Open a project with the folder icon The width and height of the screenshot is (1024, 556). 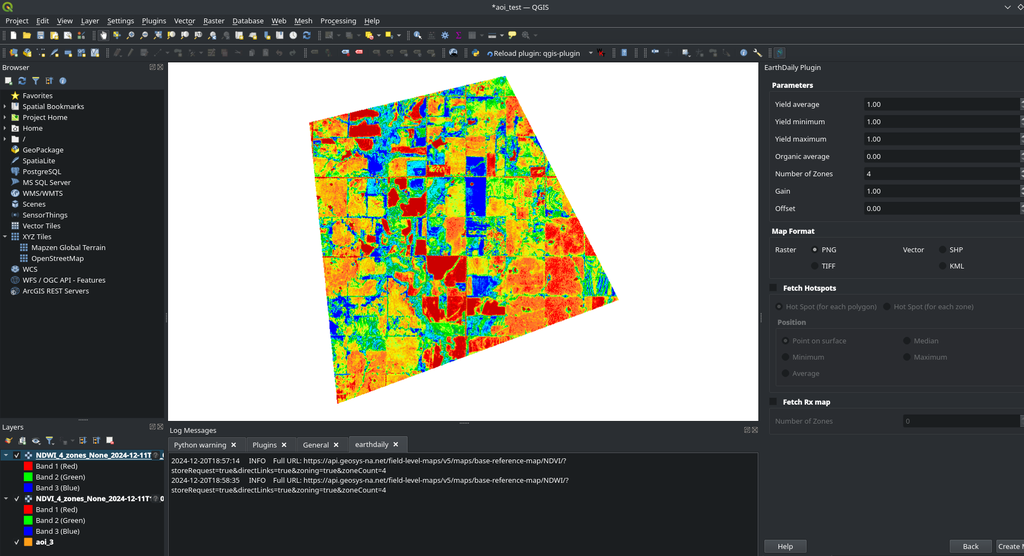(27, 35)
